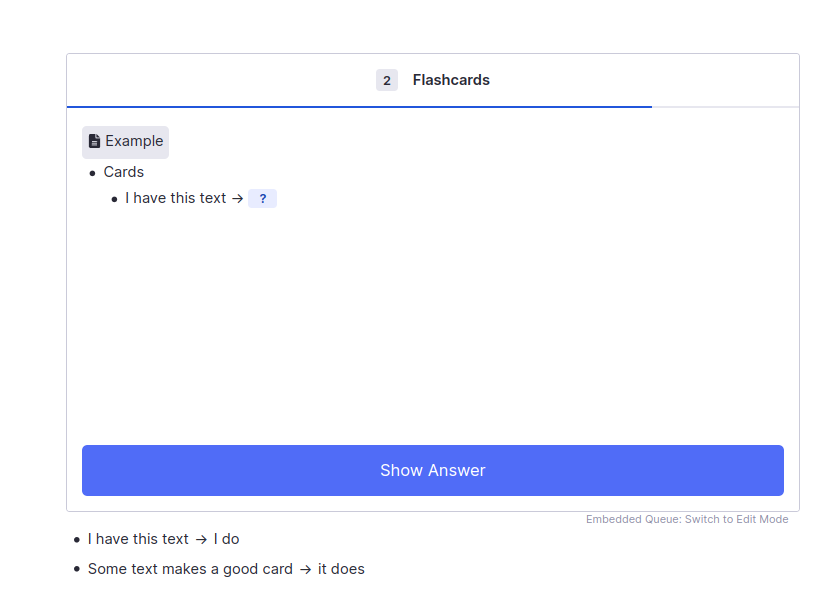Screen dimensions: 831x596
Task: Click the arrow before the question mark badge
Action: click(238, 199)
